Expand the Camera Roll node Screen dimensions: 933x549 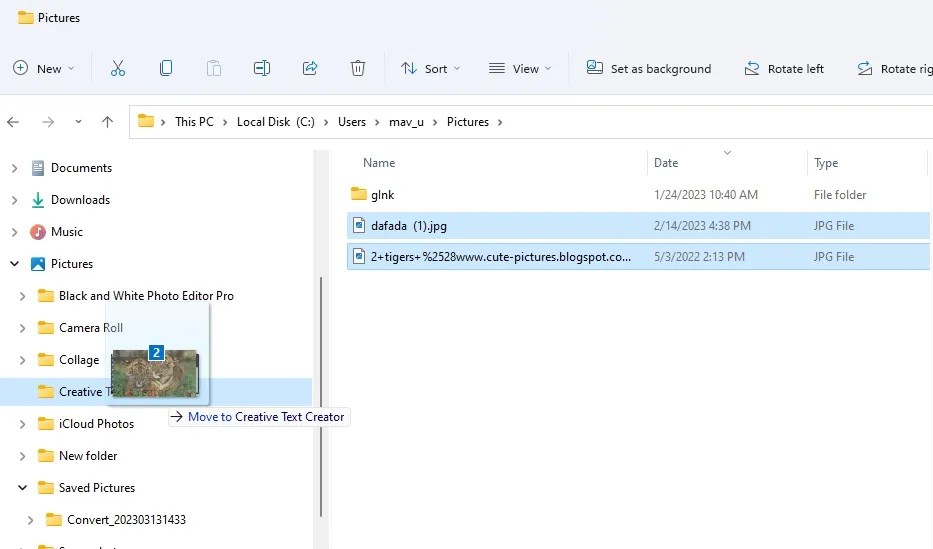click(x=22, y=328)
